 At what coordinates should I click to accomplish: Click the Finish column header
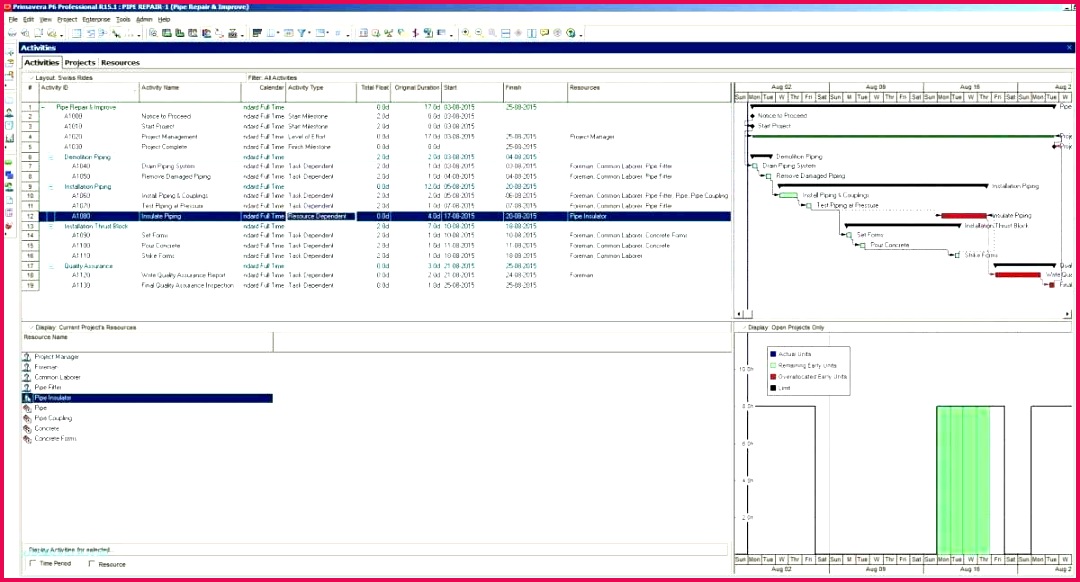pyautogui.click(x=535, y=88)
